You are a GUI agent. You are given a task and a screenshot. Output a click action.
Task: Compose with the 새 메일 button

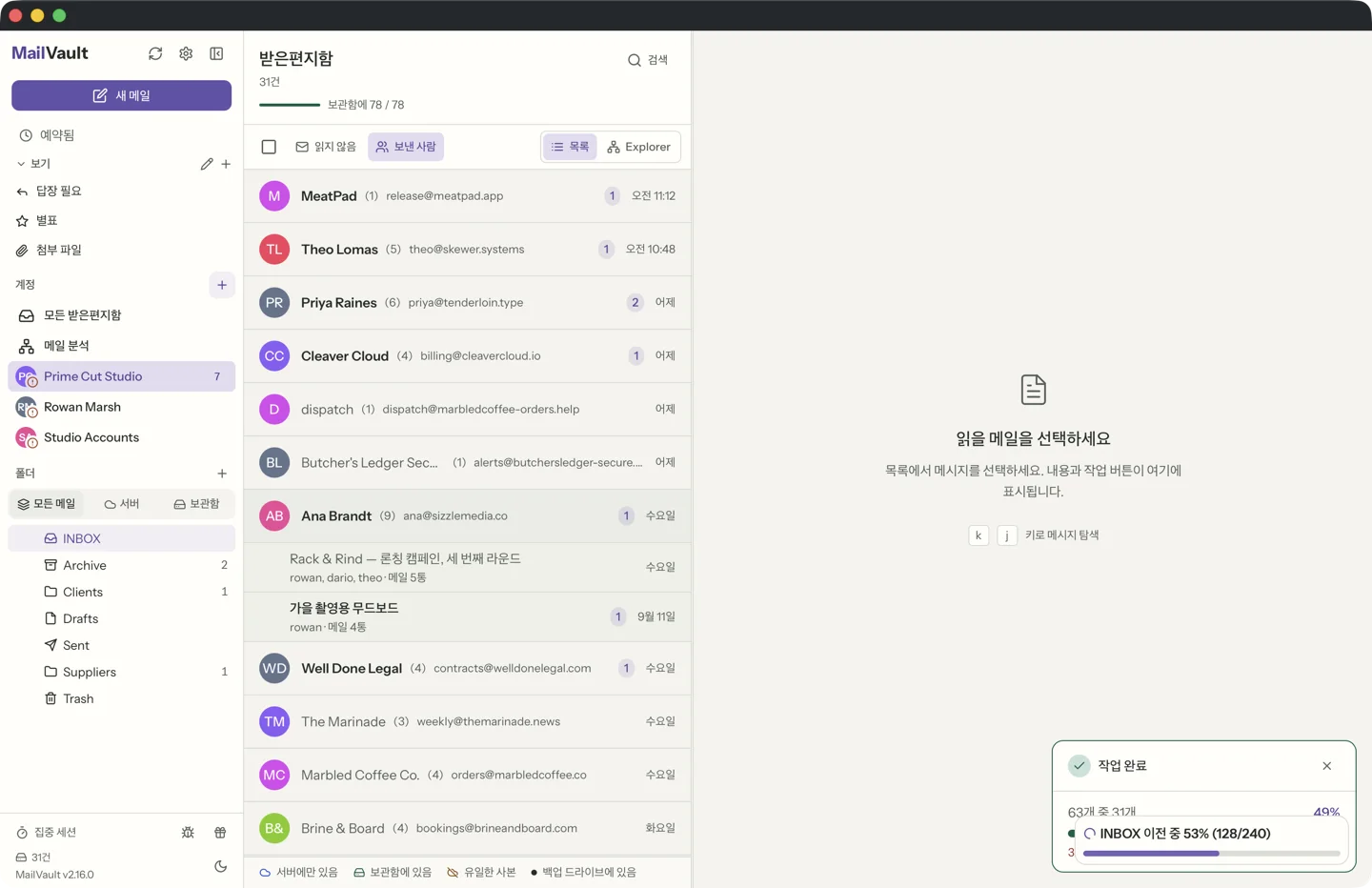click(x=122, y=95)
